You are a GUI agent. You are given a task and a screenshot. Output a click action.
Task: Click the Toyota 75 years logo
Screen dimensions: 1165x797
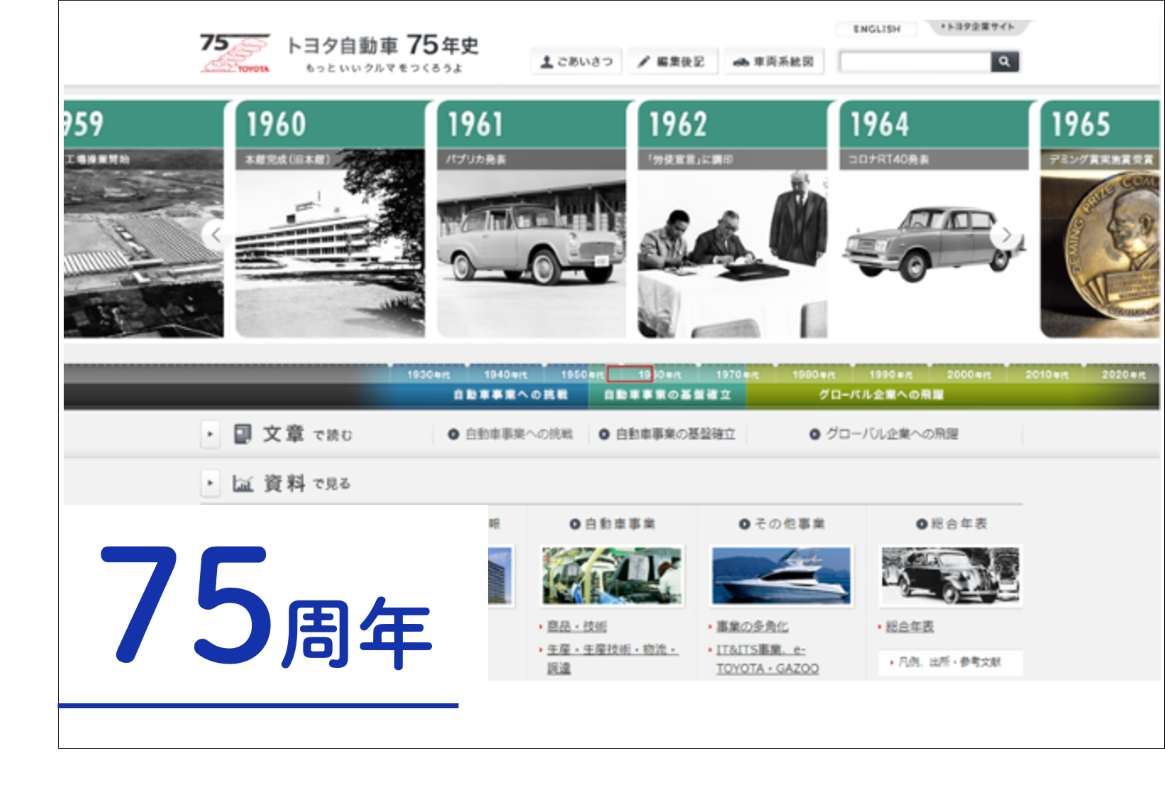(235, 53)
